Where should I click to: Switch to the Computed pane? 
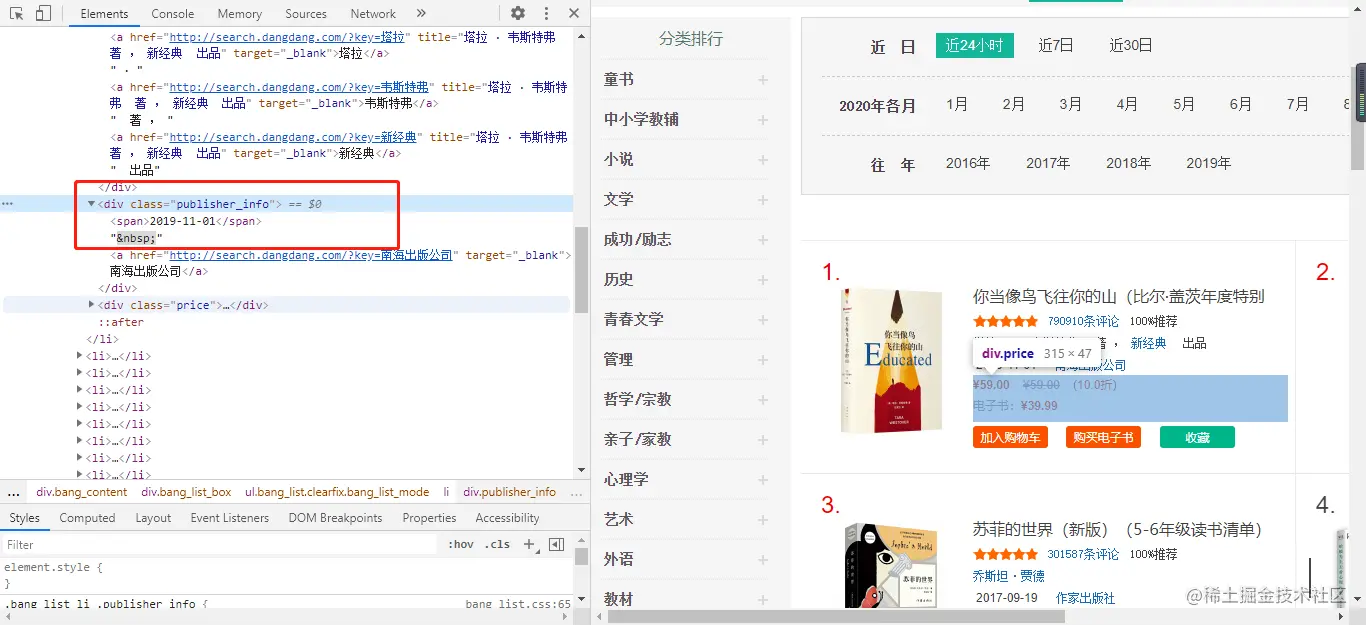(x=87, y=518)
